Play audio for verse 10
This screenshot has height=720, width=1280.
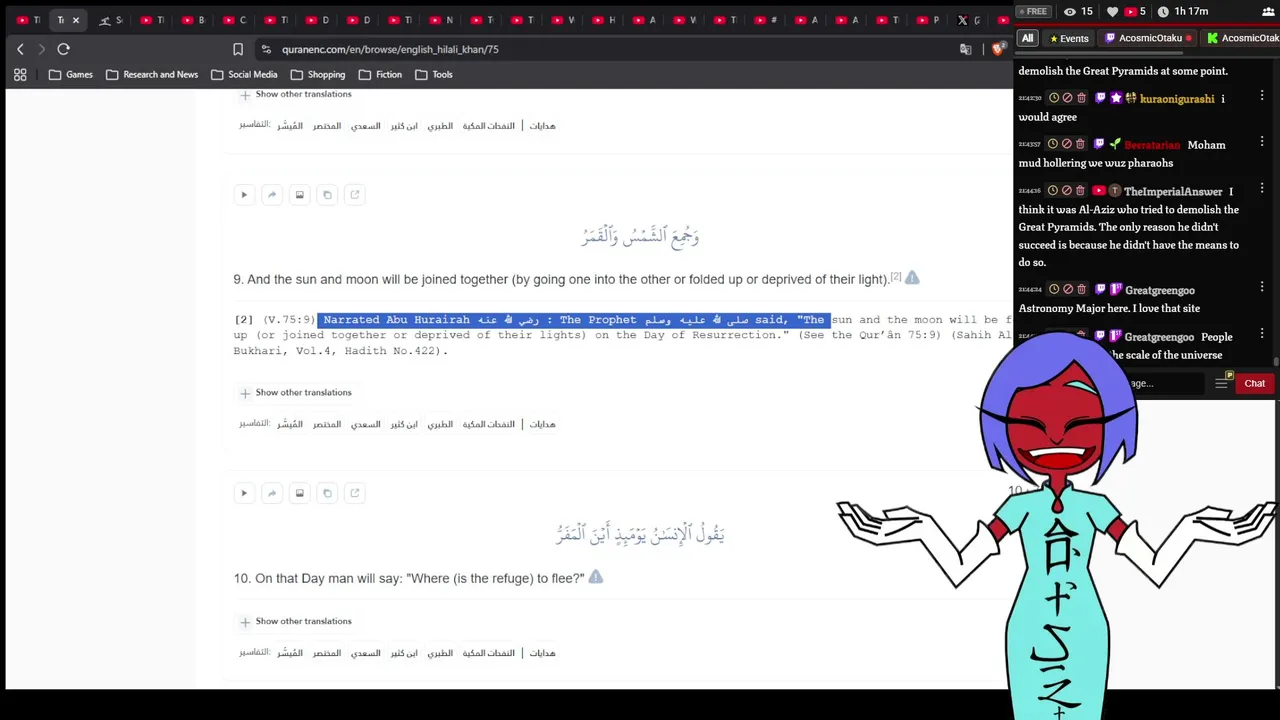pos(244,493)
